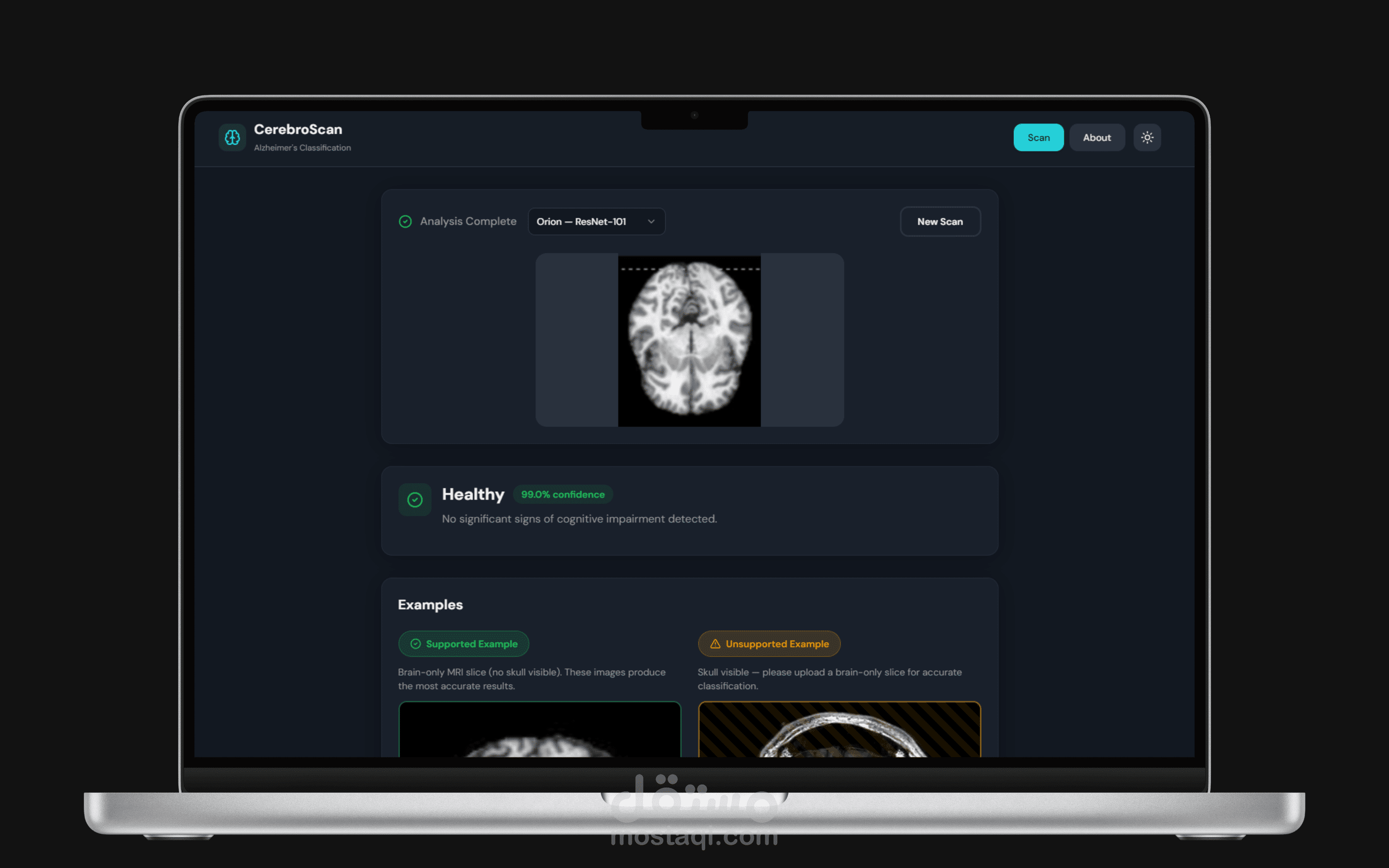Screen dimensions: 1389x868
Task: Click the uploaded brain MRI image
Action: (x=689, y=340)
